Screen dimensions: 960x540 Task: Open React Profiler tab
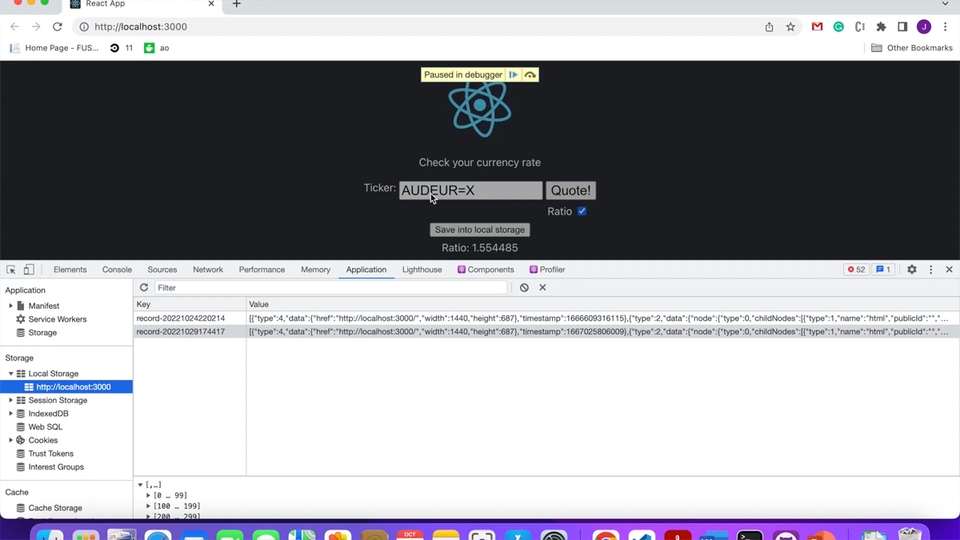tap(547, 269)
